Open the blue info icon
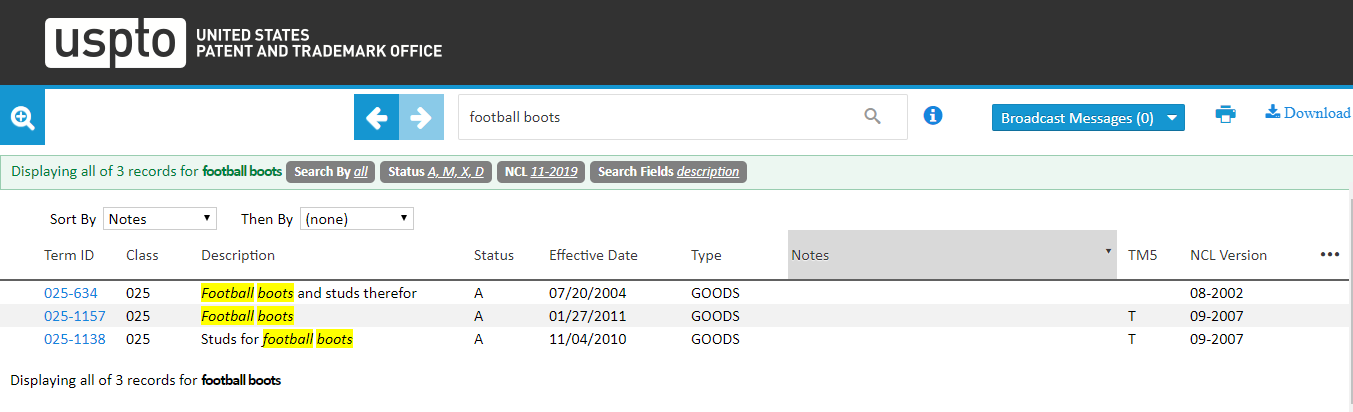This screenshot has width=1353, height=412. tap(933, 116)
